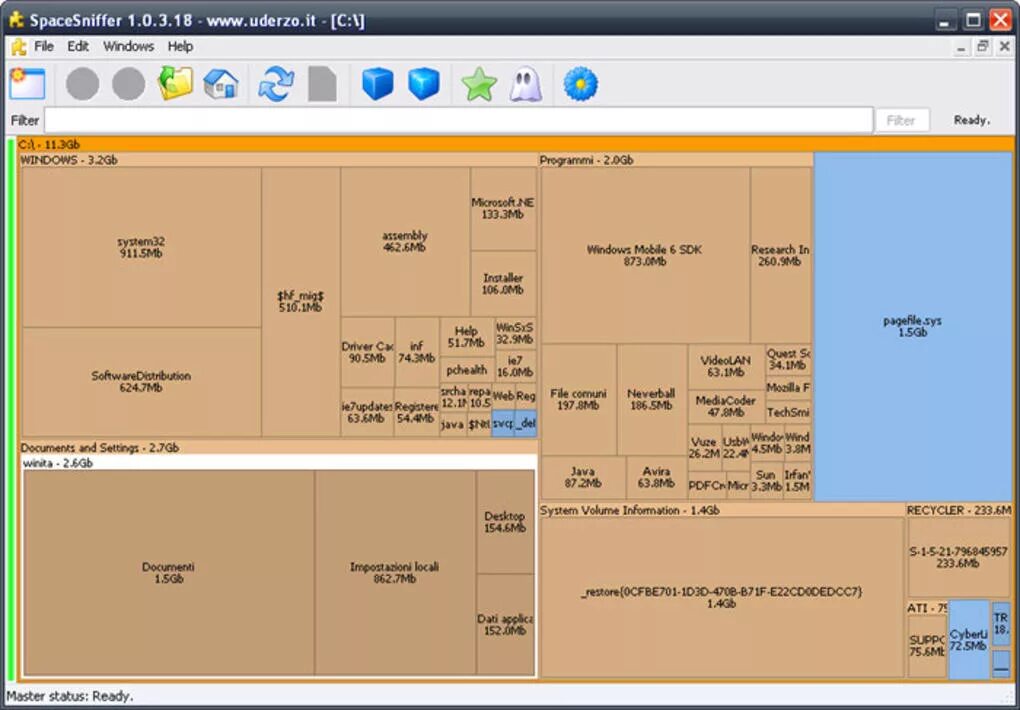Click the Home house icon
Image resolution: width=1020 pixels, height=710 pixels.
[x=221, y=84]
